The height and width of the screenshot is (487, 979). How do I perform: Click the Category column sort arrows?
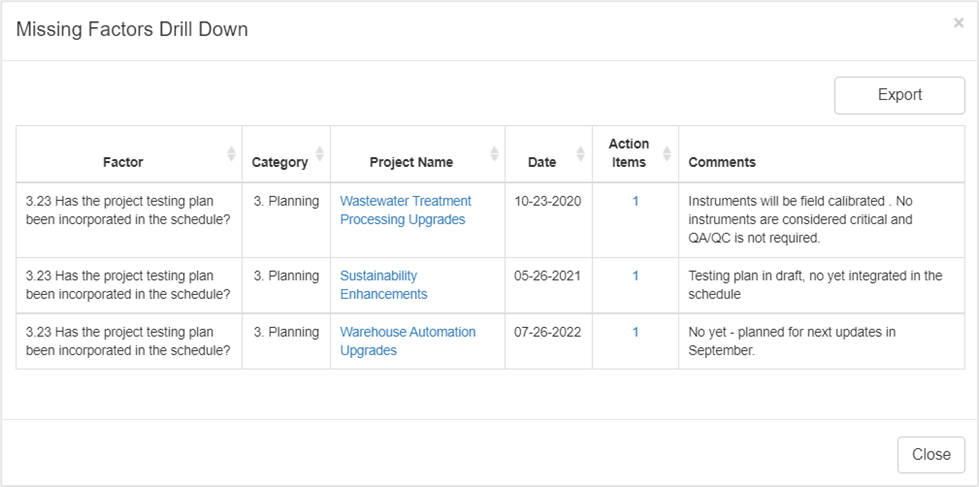(x=320, y=154)
